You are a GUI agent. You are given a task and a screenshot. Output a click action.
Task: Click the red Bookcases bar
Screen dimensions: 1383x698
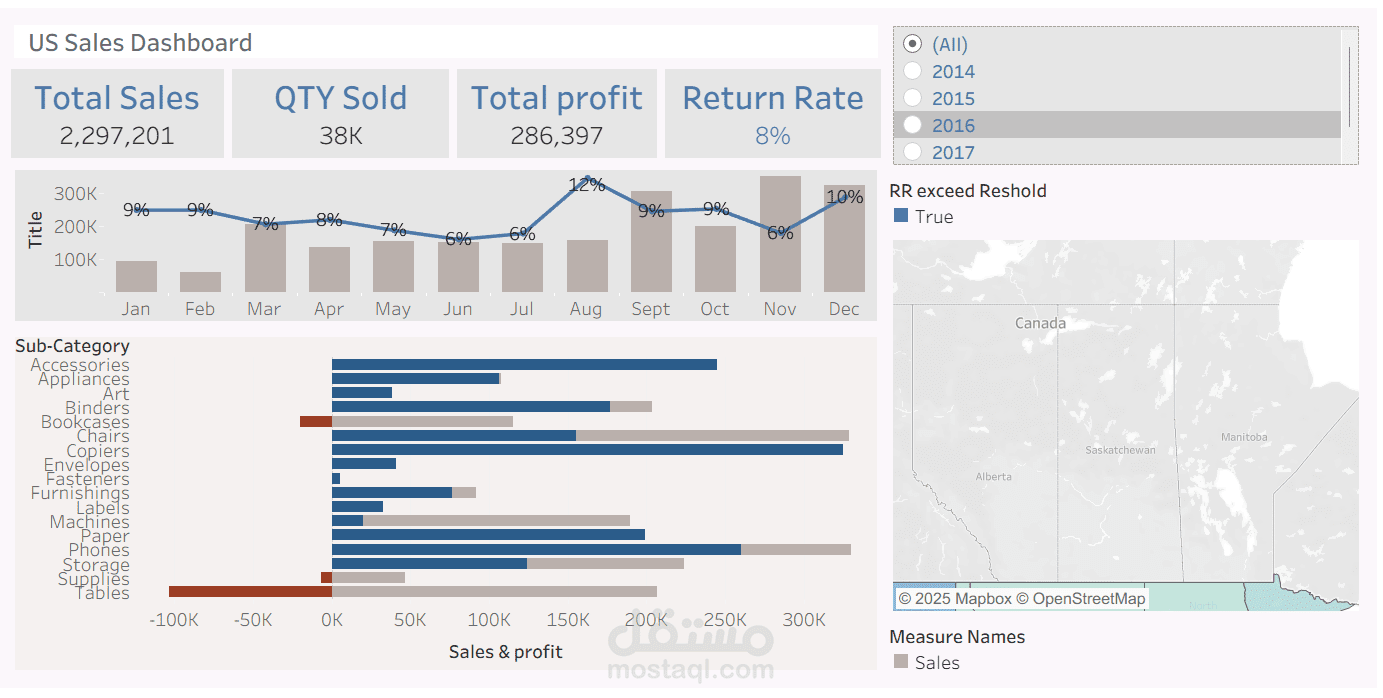click(315, 421)
